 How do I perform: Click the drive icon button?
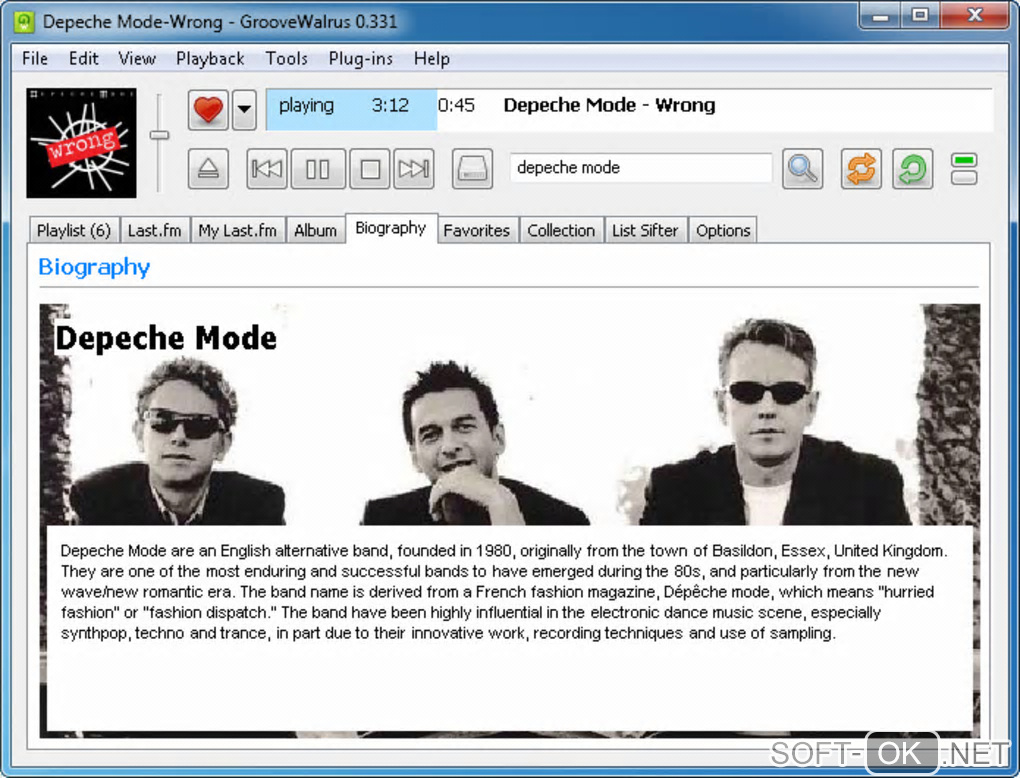tap(472, 169)
